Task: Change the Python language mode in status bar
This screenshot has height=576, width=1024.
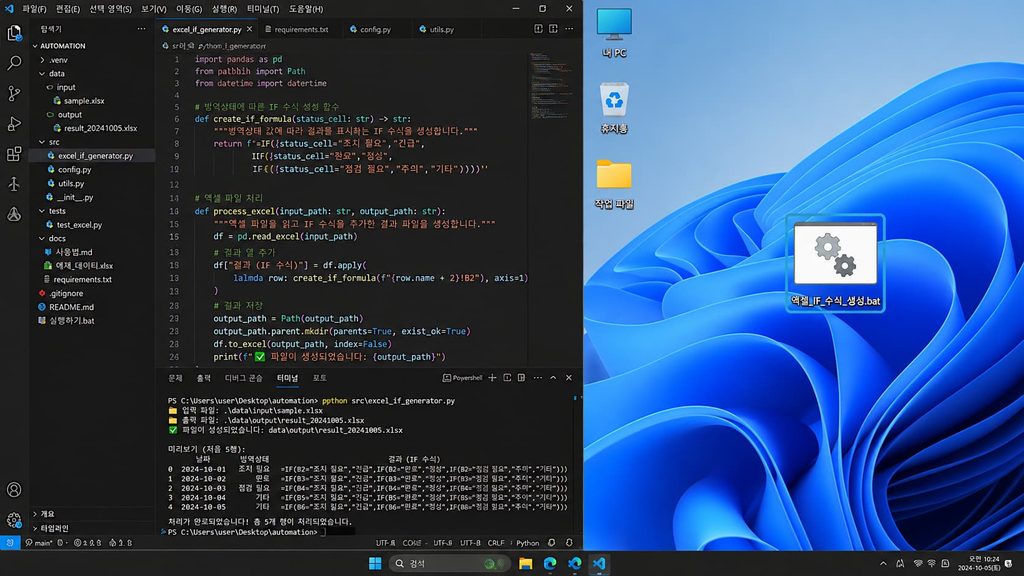Action: coord(528,543)
